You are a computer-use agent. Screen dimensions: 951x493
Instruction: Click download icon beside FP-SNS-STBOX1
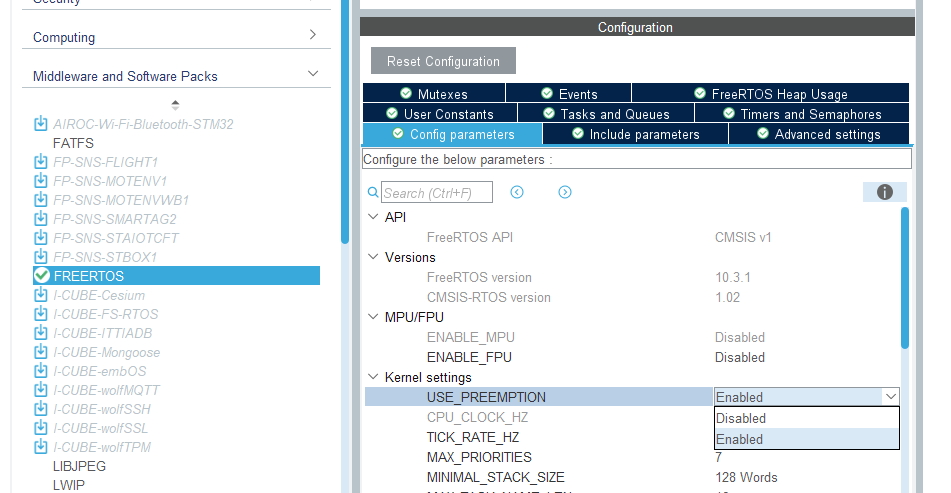(x=41, y=257)
